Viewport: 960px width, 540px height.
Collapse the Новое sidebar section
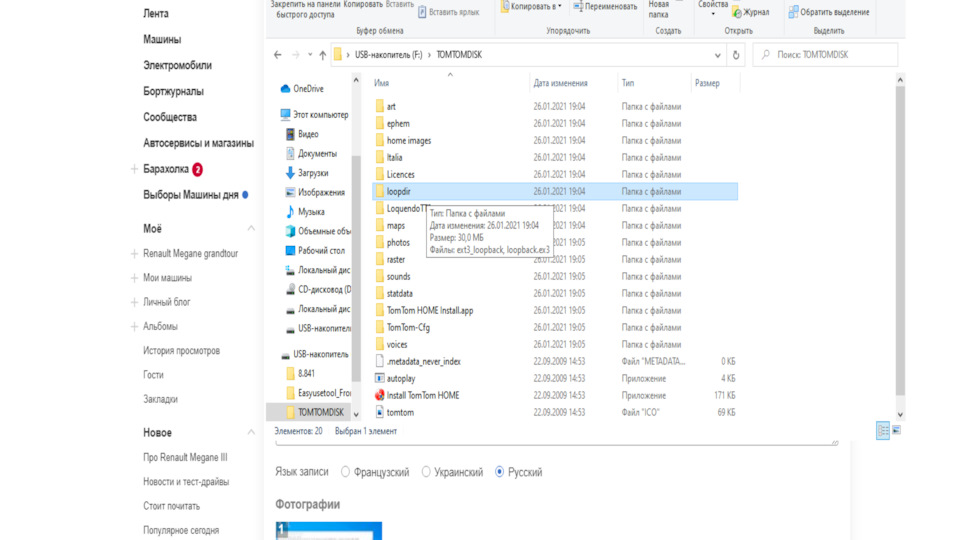tap(251, 433)
